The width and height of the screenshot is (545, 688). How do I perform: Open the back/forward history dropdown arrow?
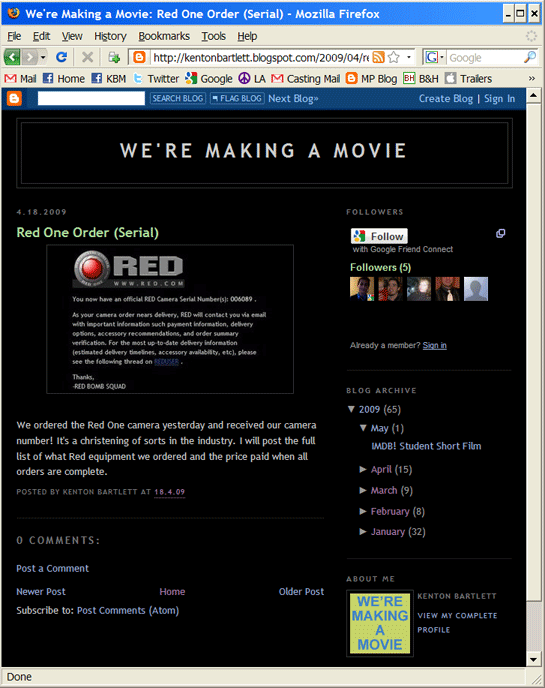[x=43, y=57]
